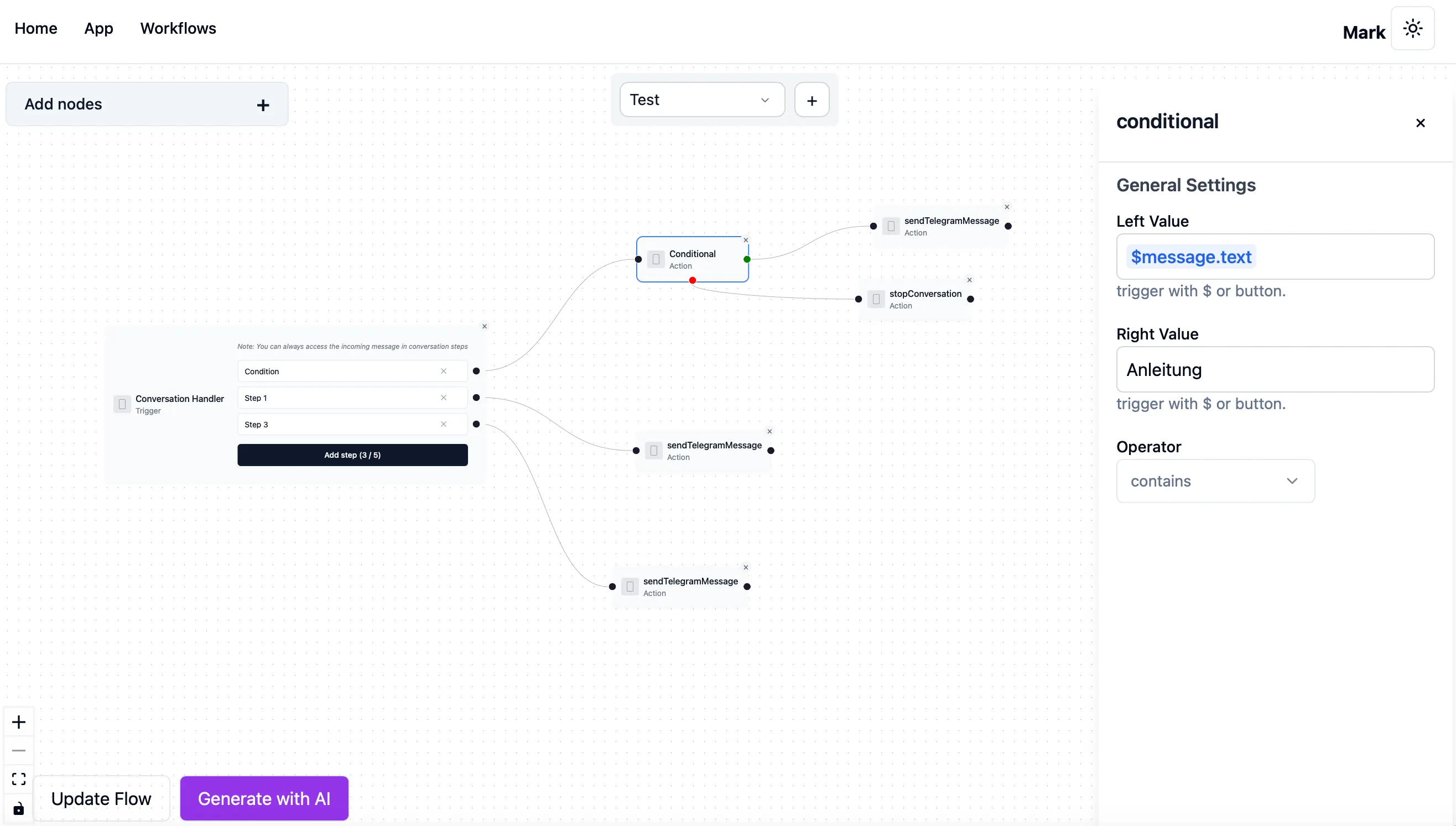Open the Test workflow selector dropdown

701,100
